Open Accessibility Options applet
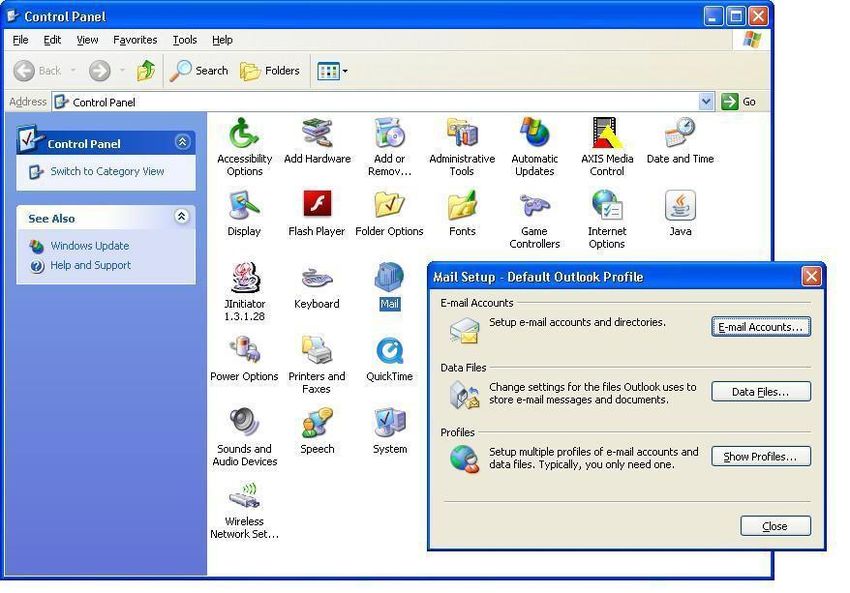The height and width of the screenshot is (593, 850). click(x=244, y=146)
